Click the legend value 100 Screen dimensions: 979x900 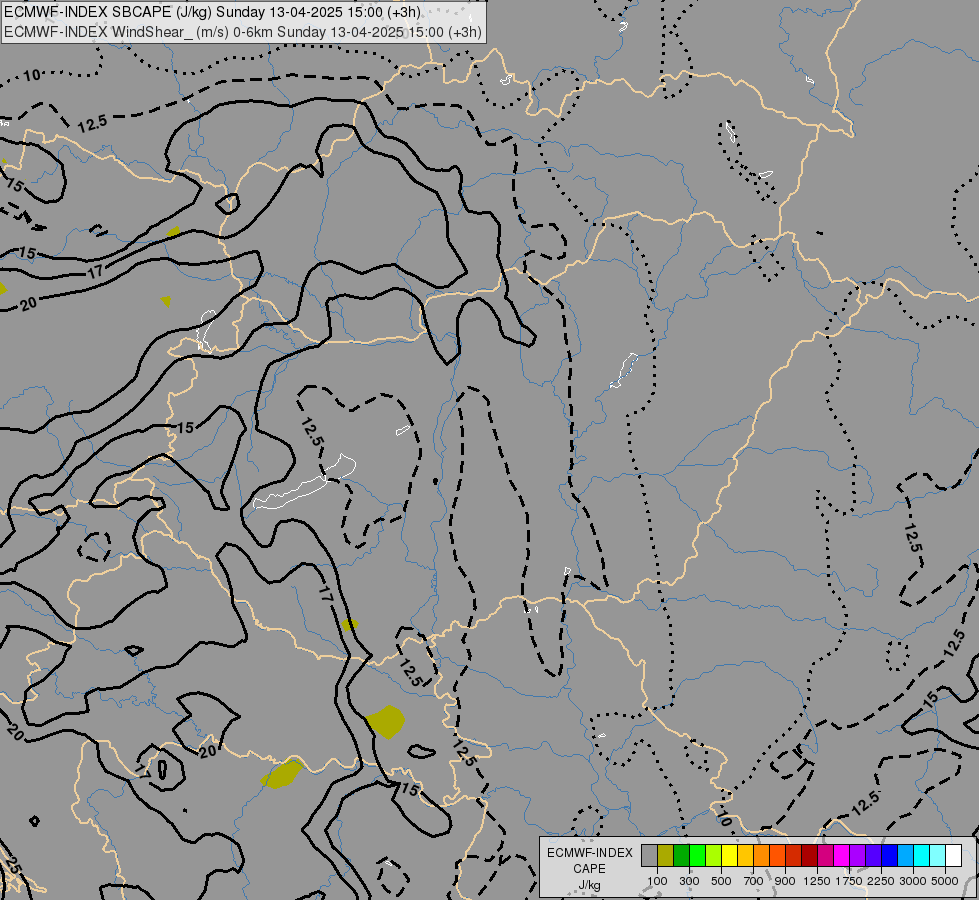point(657,881)
